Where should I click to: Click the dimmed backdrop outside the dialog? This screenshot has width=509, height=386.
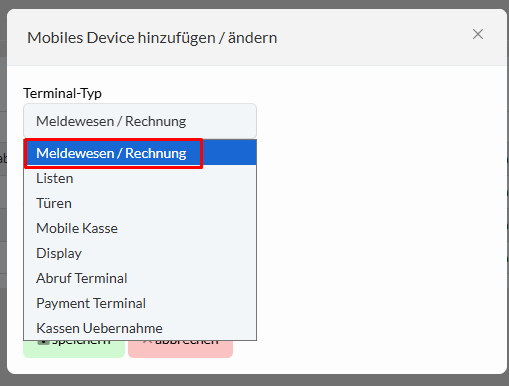click(253, 380)
